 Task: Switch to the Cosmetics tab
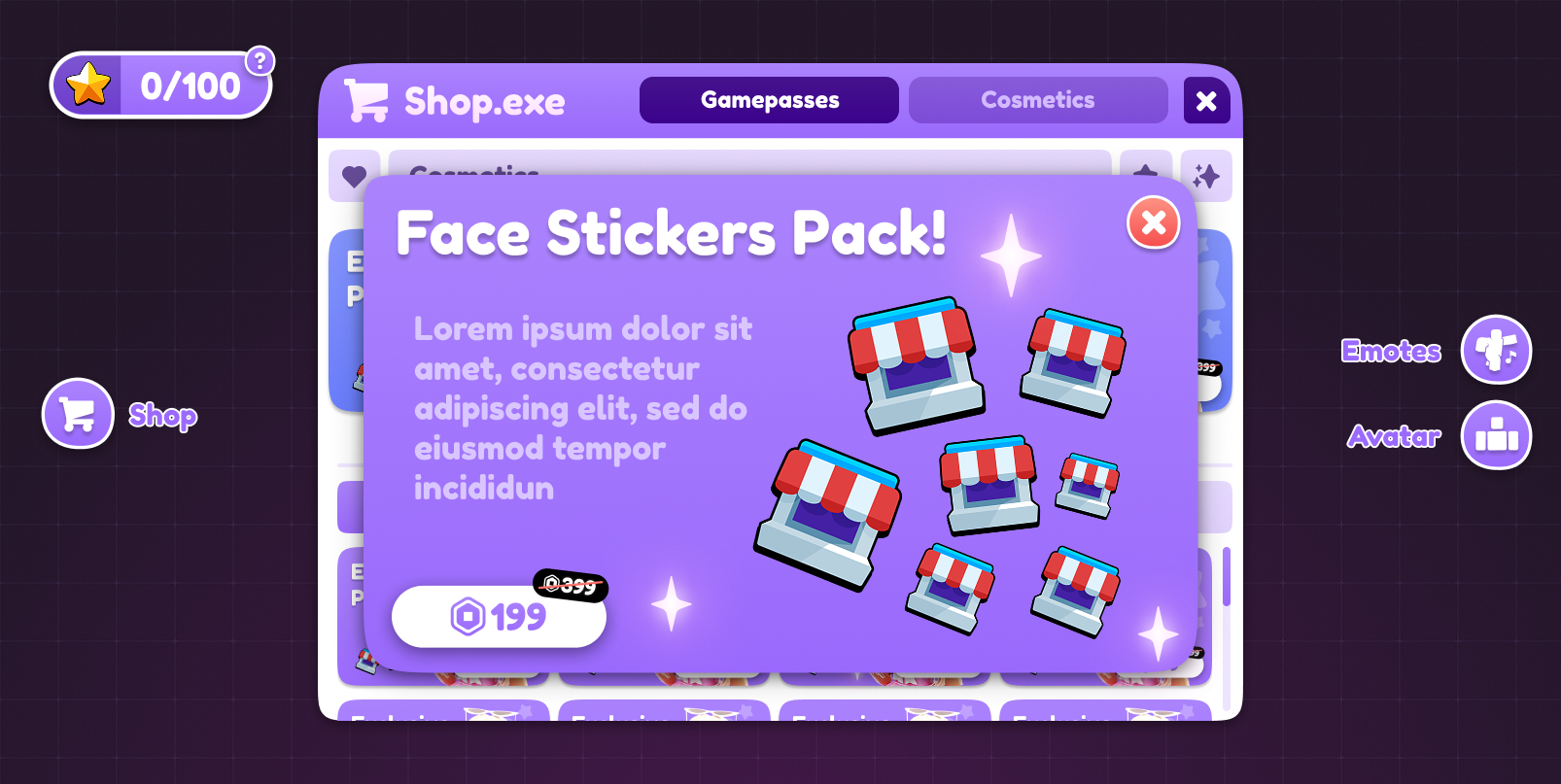click(1038, 100)
